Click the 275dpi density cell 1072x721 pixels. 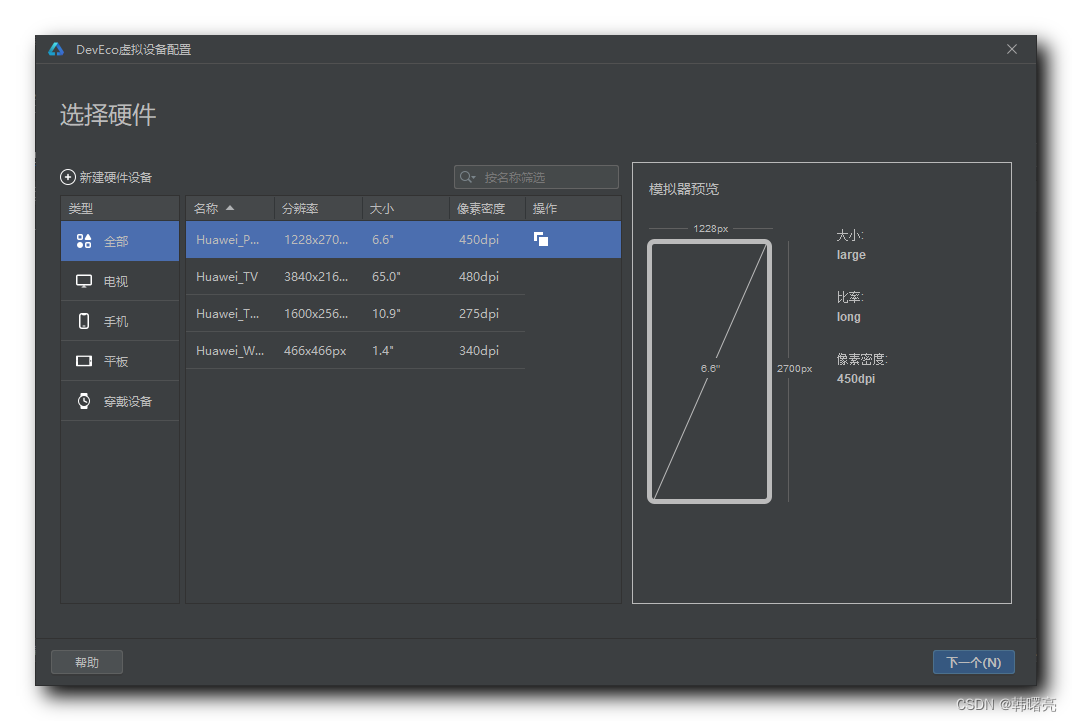pos(479,313)
